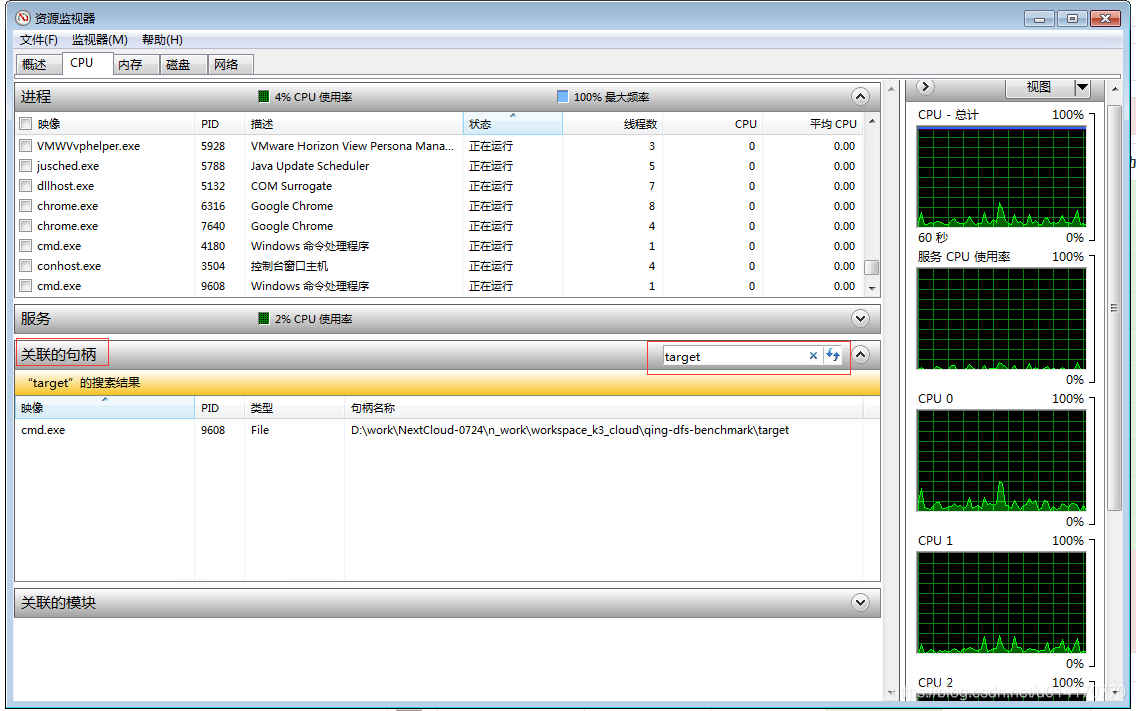
Task: Click process list scrollbar down arrow
Action: coord(872,288)
